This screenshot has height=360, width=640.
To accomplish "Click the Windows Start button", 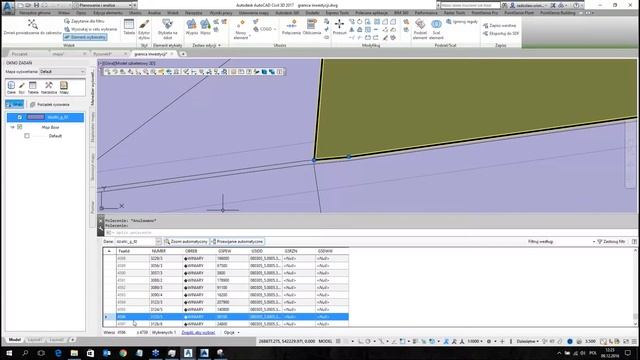I will (9, 353).
